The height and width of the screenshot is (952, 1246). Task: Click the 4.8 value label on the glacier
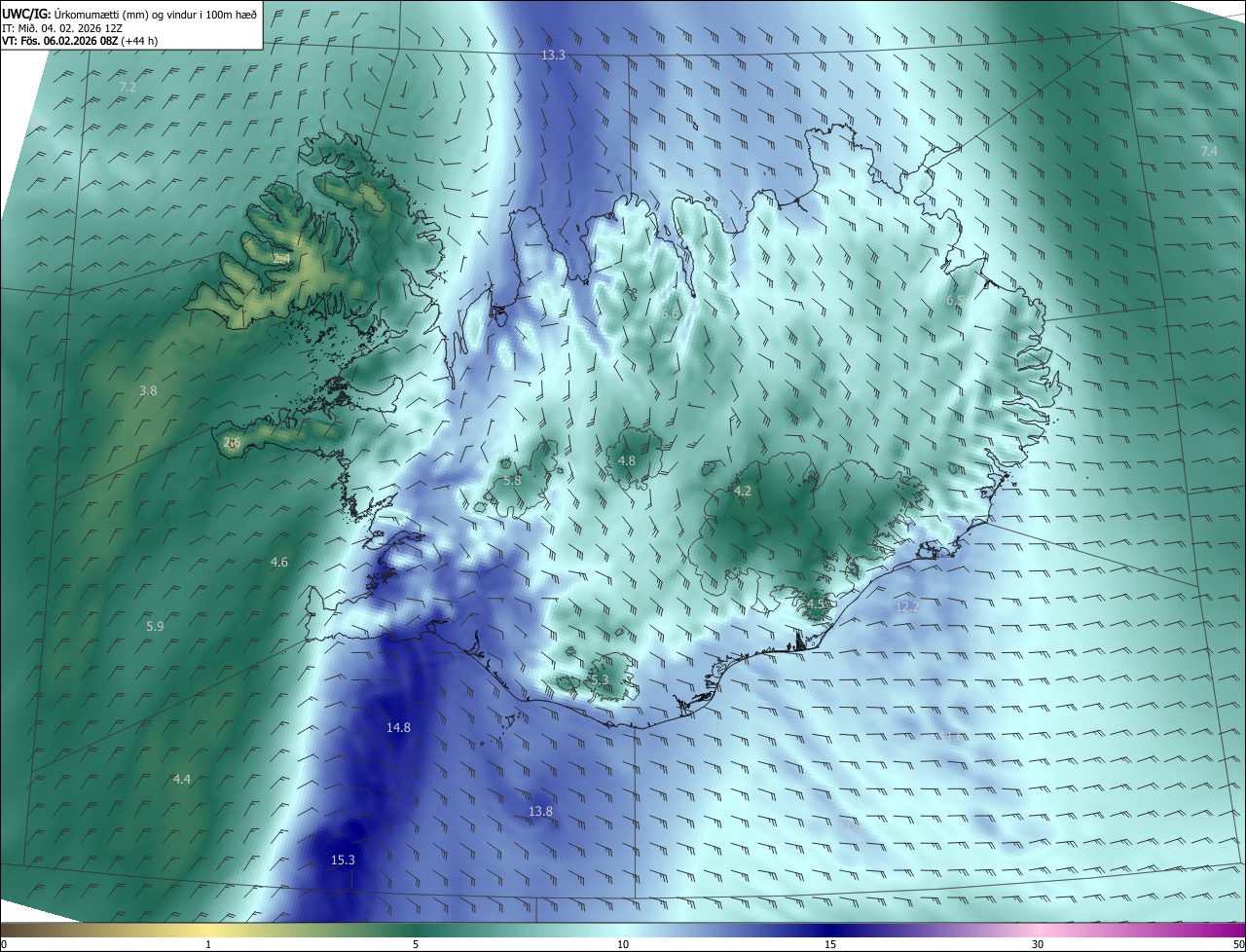coord(627,461)
